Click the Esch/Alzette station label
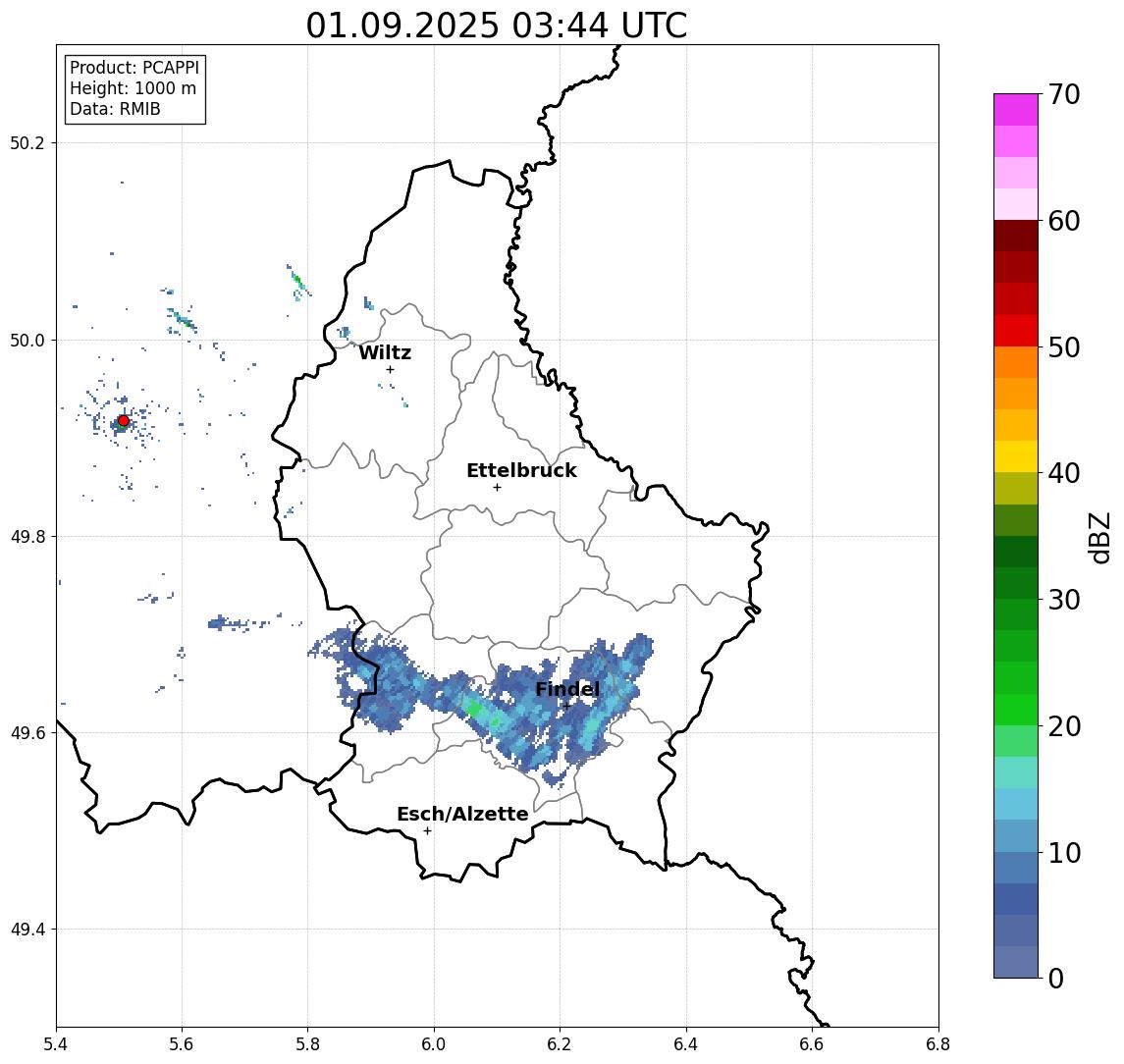The height and width of the screenshot is (1064, 1124). point(462,814)
